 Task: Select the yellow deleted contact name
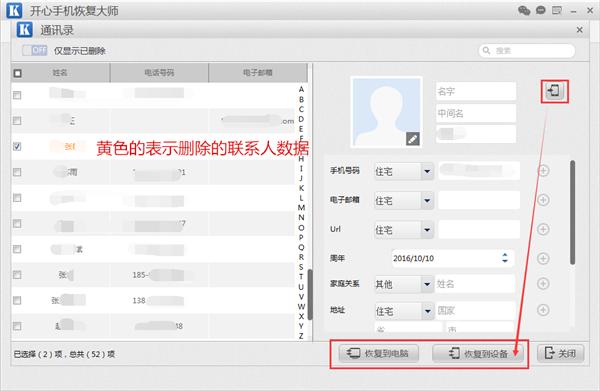69,146
